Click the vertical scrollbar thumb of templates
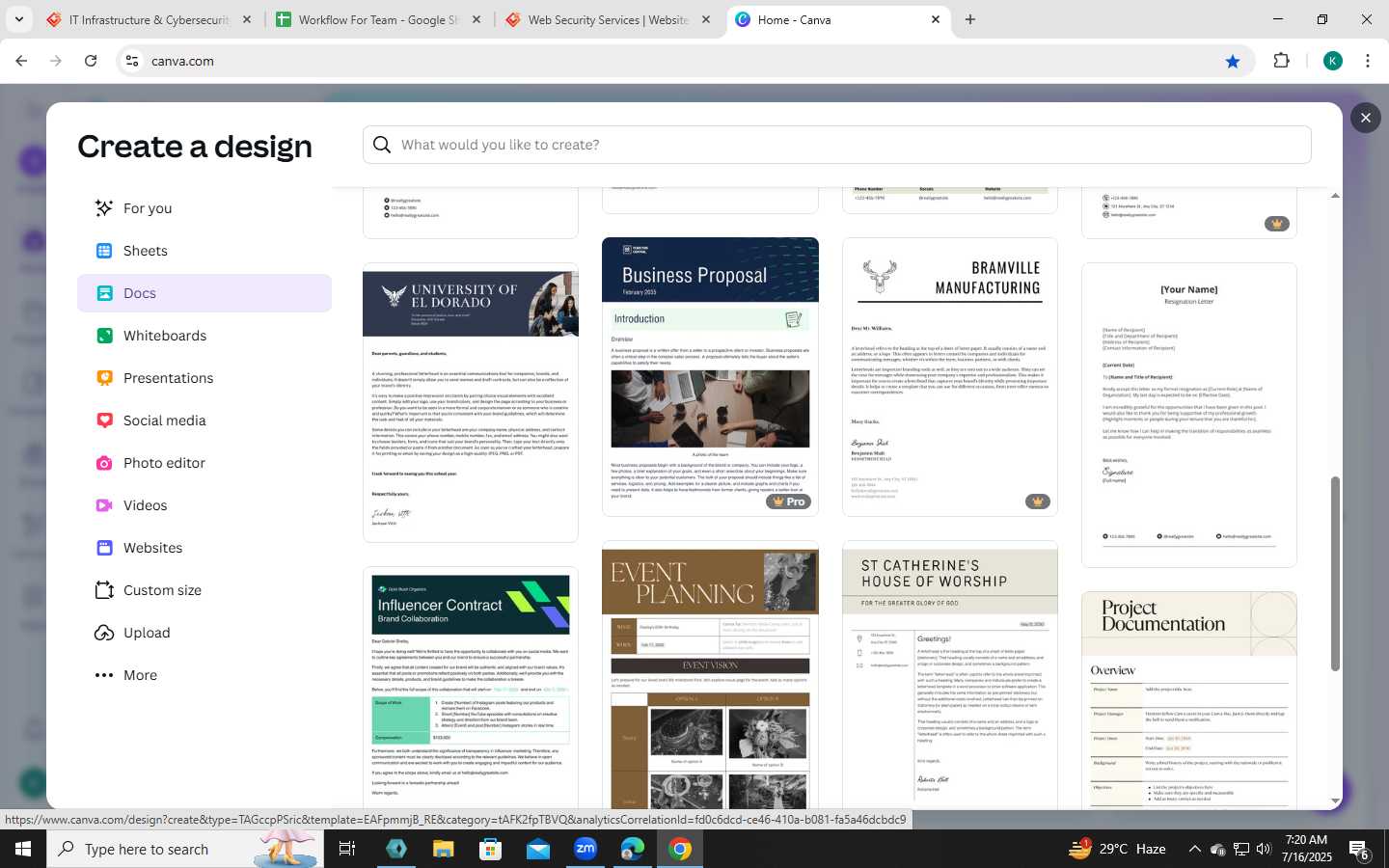 click(1335, 574)
